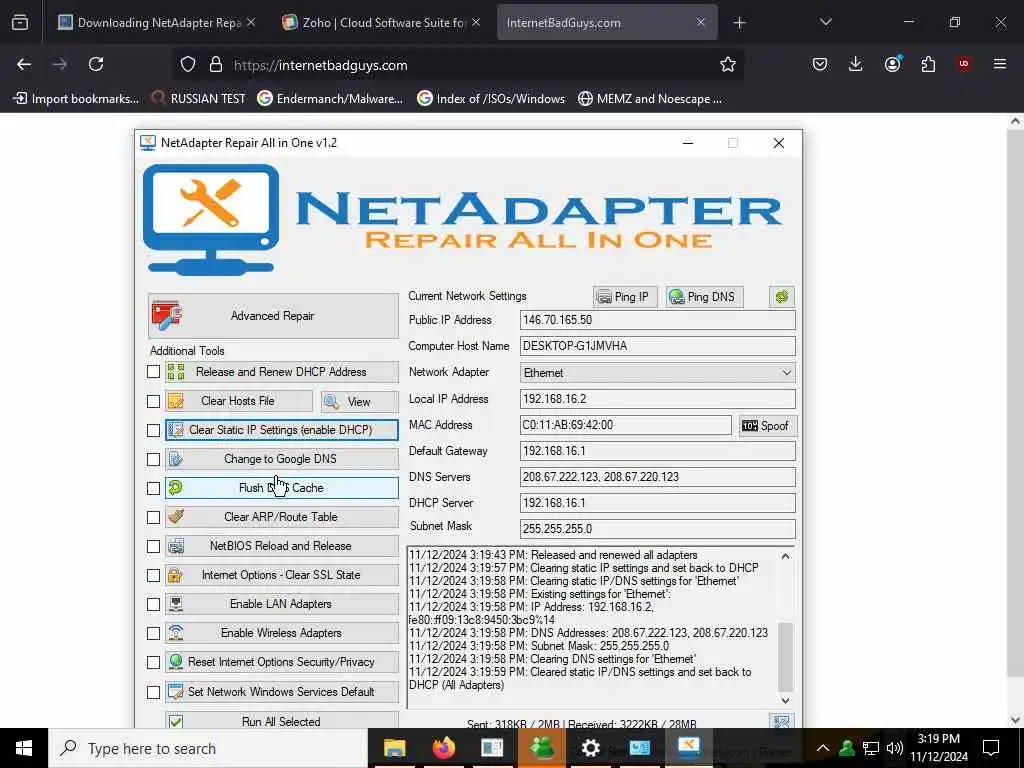Open the extensions puzzle icon
Image resolution: width=1024 pixels, height=768 pixels.
point(928,64)
